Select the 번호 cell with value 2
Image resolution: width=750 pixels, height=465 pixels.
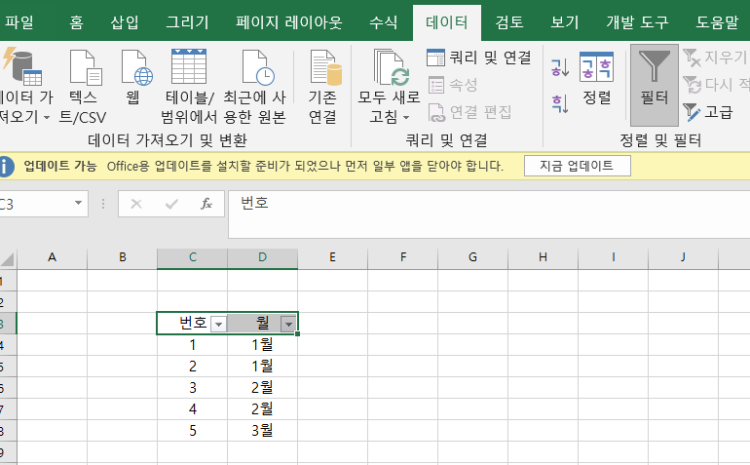pos(192,366)
